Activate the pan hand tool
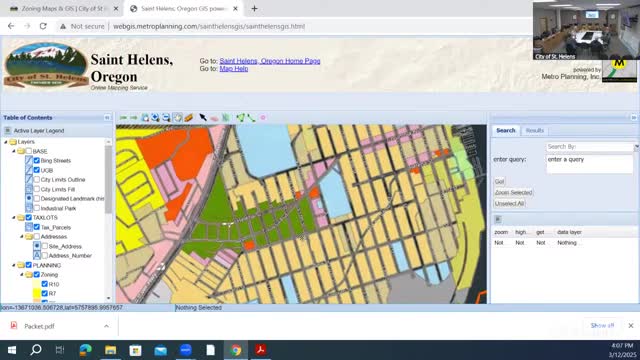 pyautogui.click(x=178, y=118)
